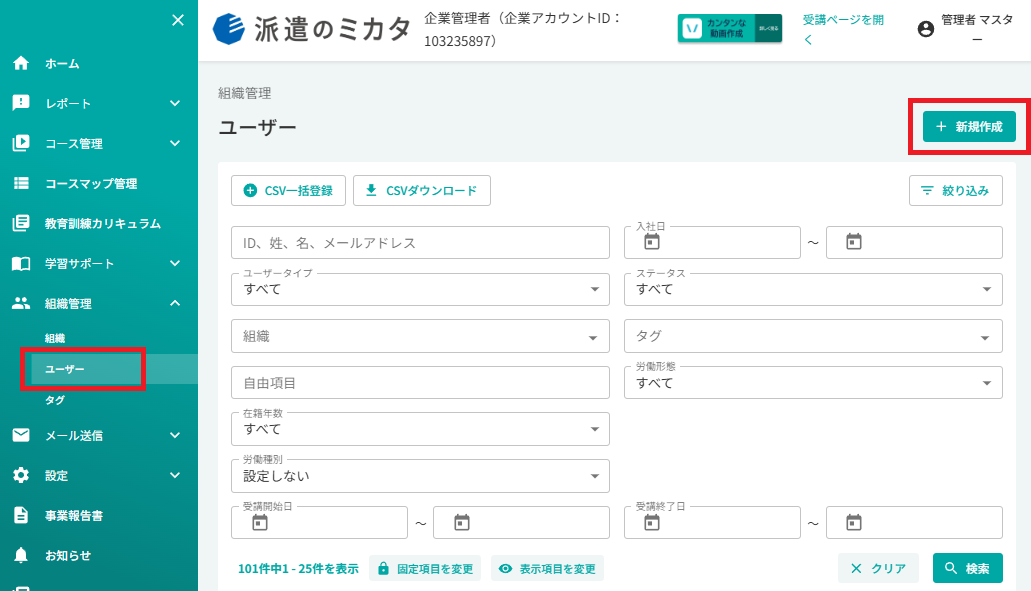Open the 受講ページを開く link
The image size is (1031, 591).
pyautogui.click(x=843, y=29)
